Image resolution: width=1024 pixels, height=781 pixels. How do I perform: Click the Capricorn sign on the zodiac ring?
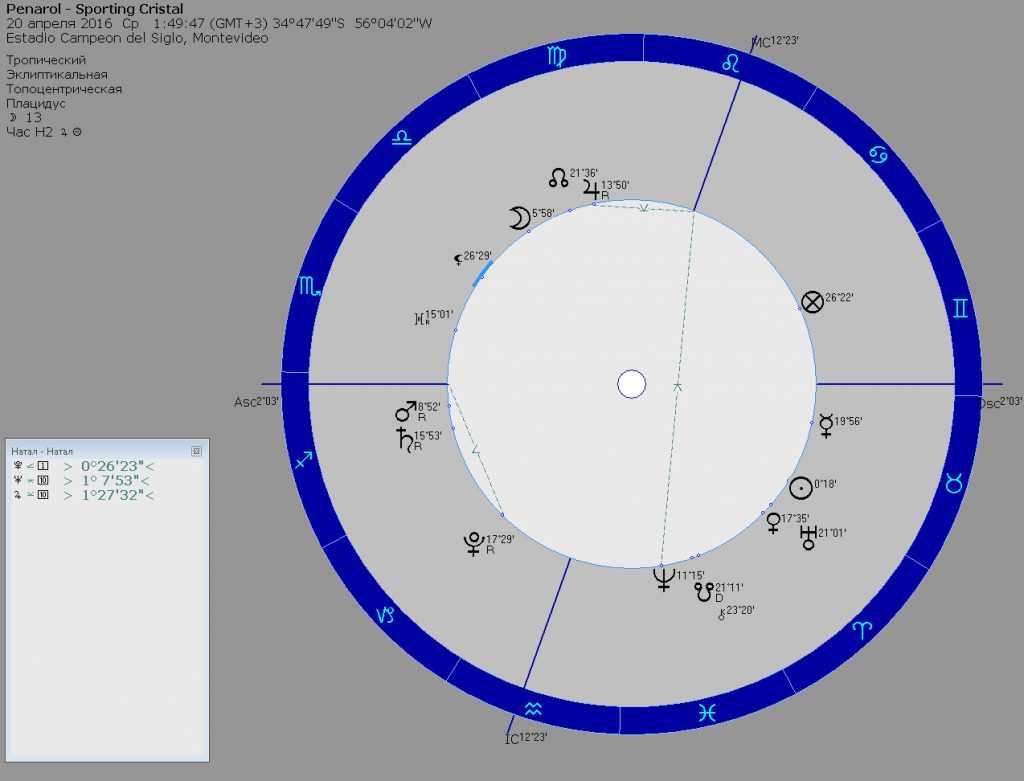(x=386, y=614)
